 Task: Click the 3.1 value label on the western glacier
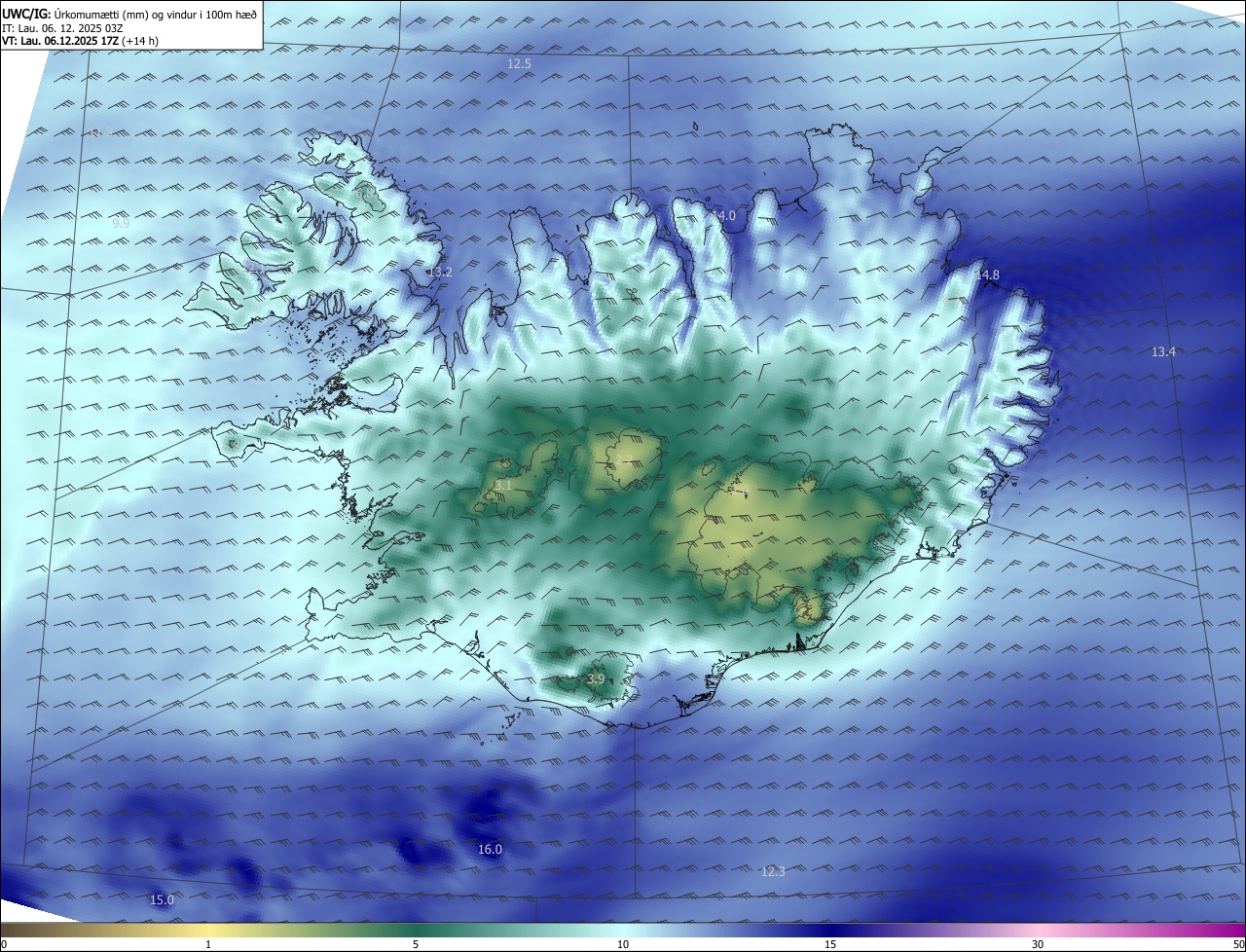tap(502, 485)
